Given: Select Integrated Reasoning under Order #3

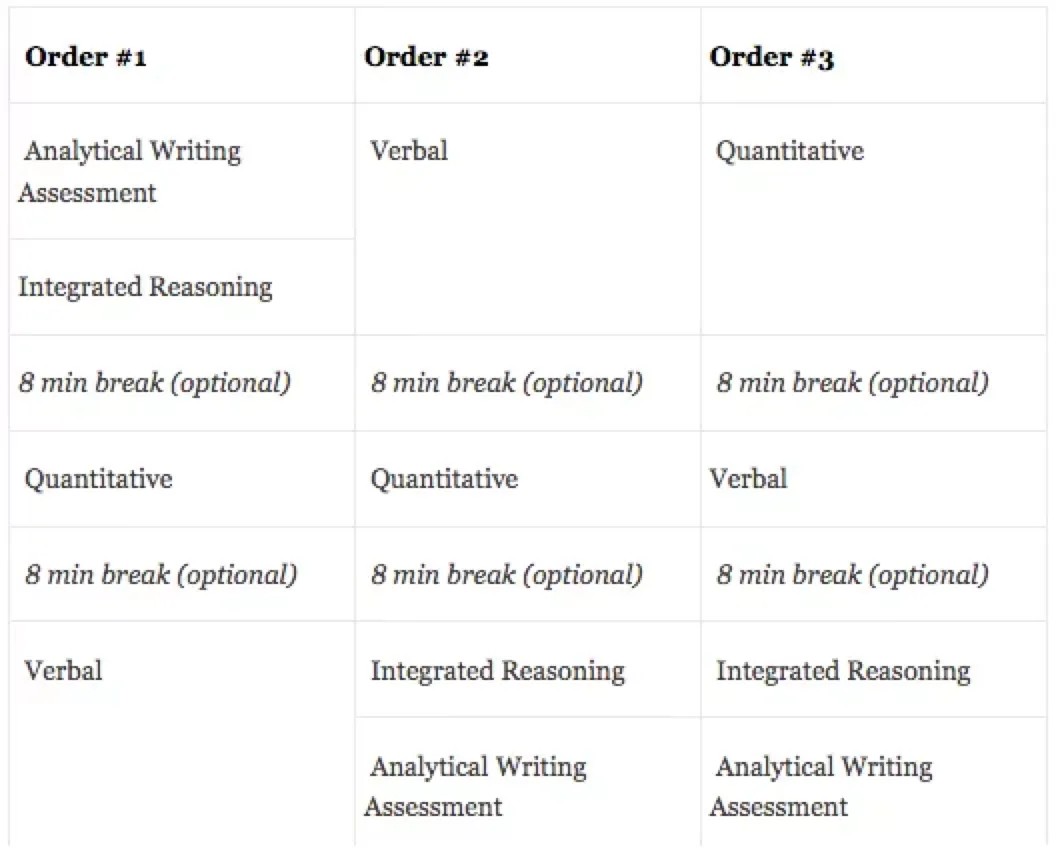Looking at the screenshot, I should coord(843,671).
